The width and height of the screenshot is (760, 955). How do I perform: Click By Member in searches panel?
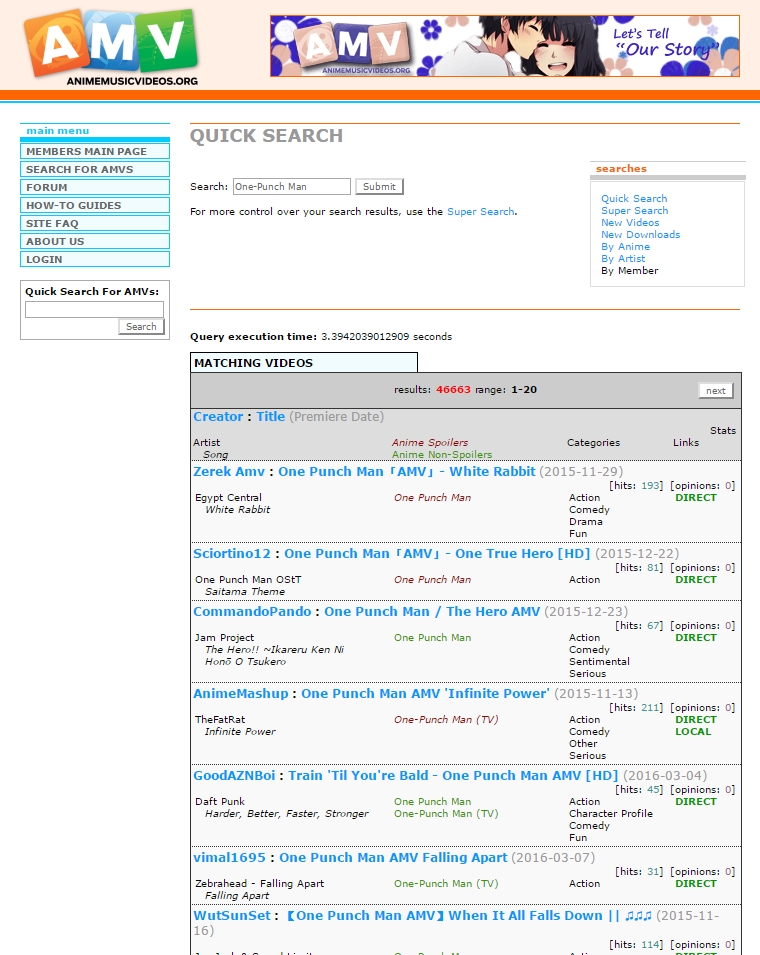point(630,270)
